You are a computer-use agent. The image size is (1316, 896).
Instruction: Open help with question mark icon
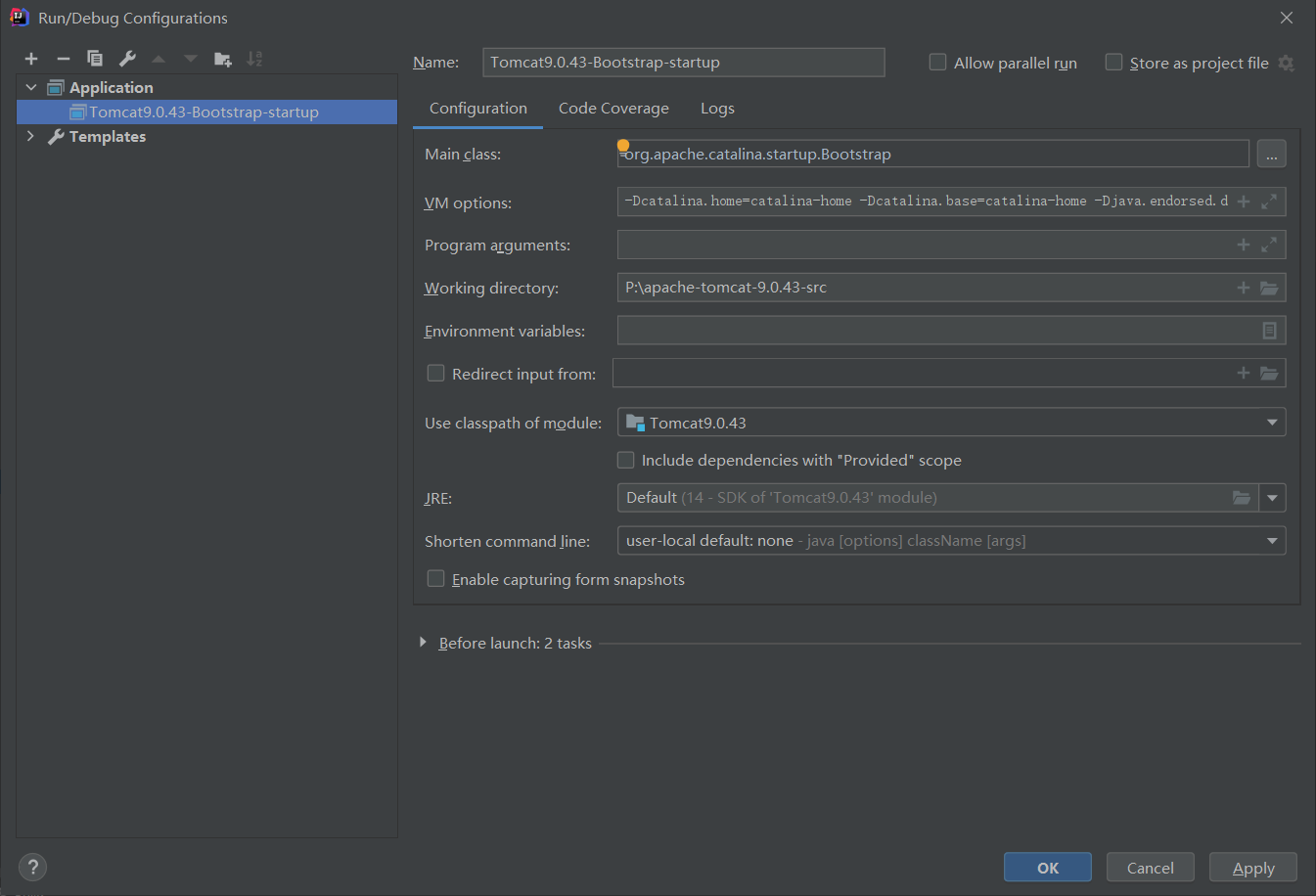[x=32, y=867]
